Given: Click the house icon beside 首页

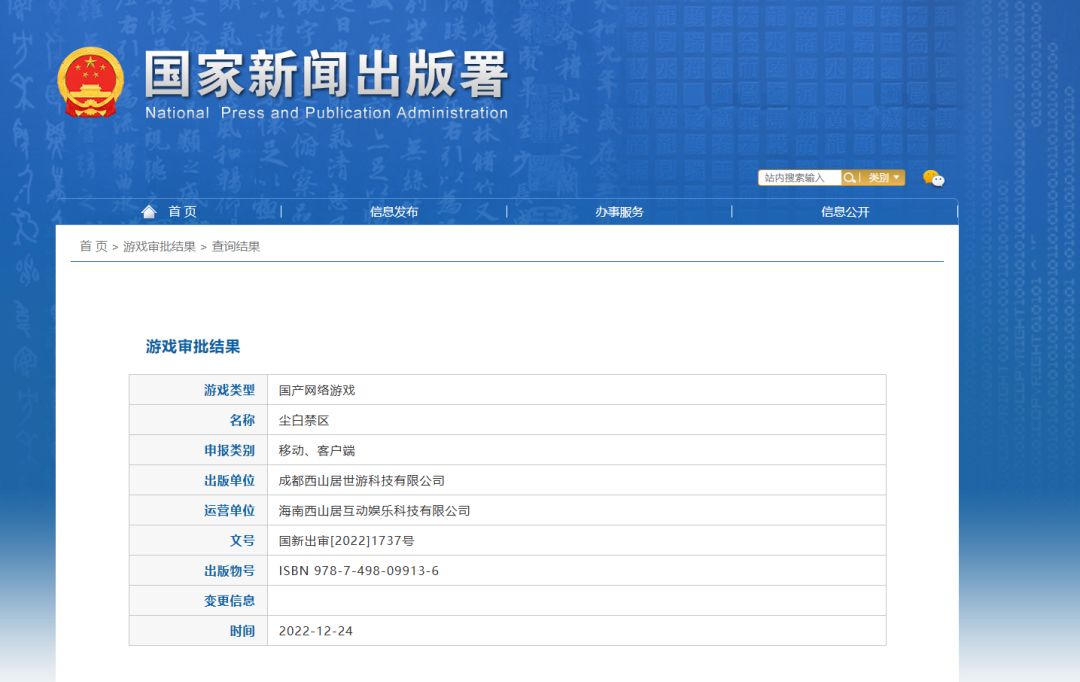Looking at the screenshot, I should 149,212.
